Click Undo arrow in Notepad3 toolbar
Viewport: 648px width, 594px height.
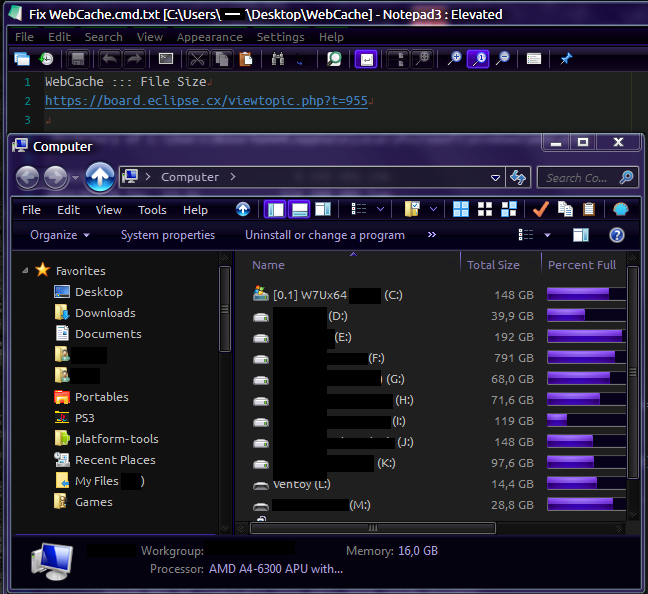coord(110,59)
